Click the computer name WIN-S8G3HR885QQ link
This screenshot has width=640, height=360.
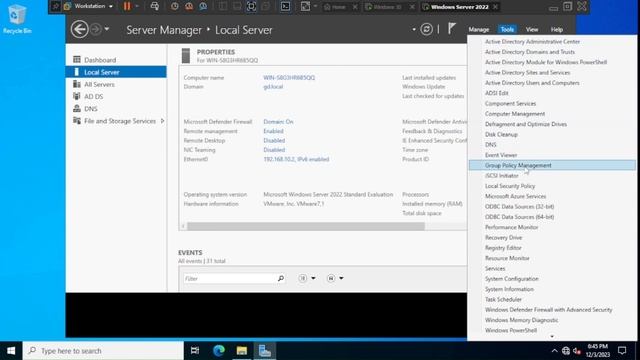click(289, 78)
